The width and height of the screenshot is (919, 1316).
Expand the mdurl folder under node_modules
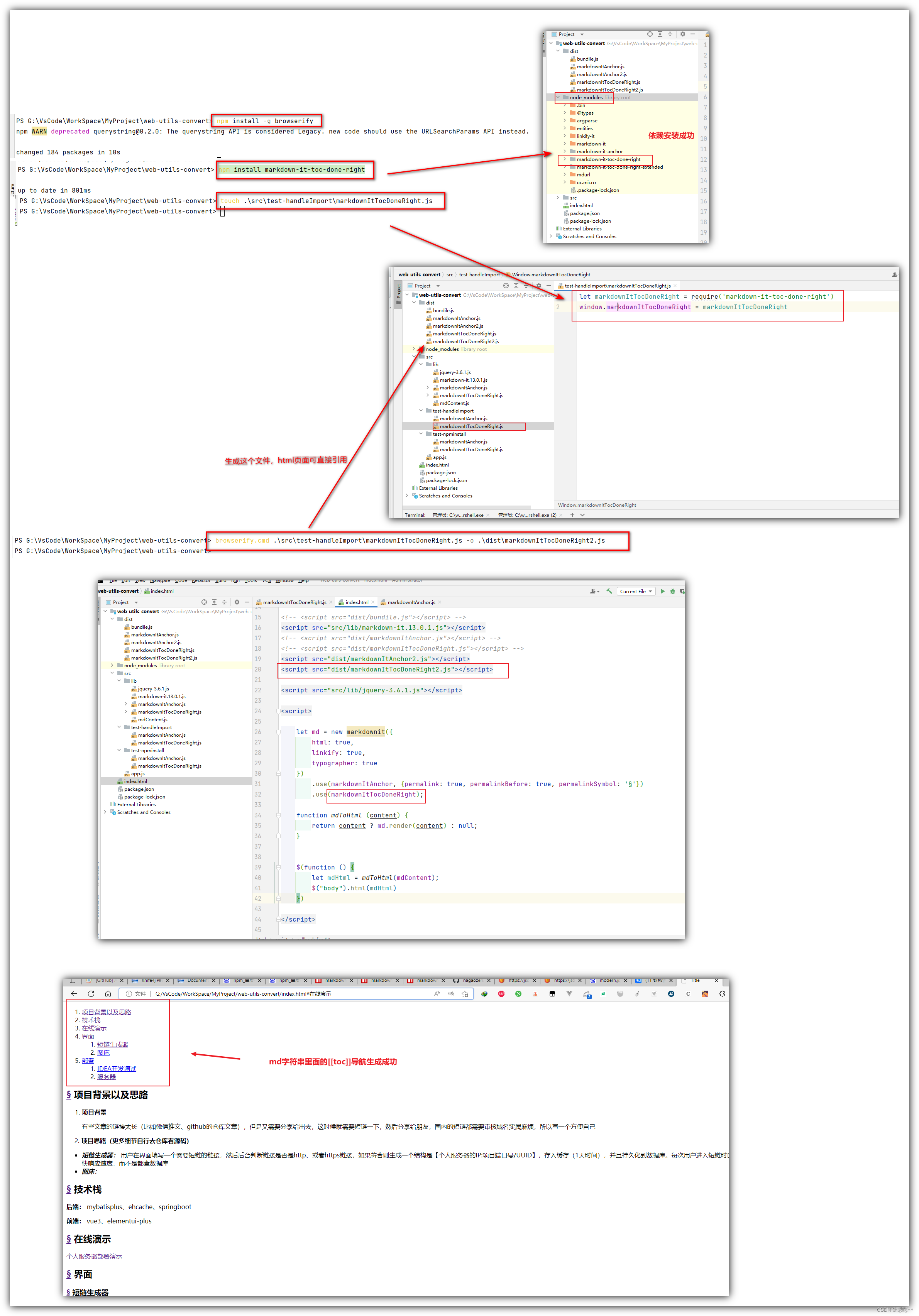point(565,174)
